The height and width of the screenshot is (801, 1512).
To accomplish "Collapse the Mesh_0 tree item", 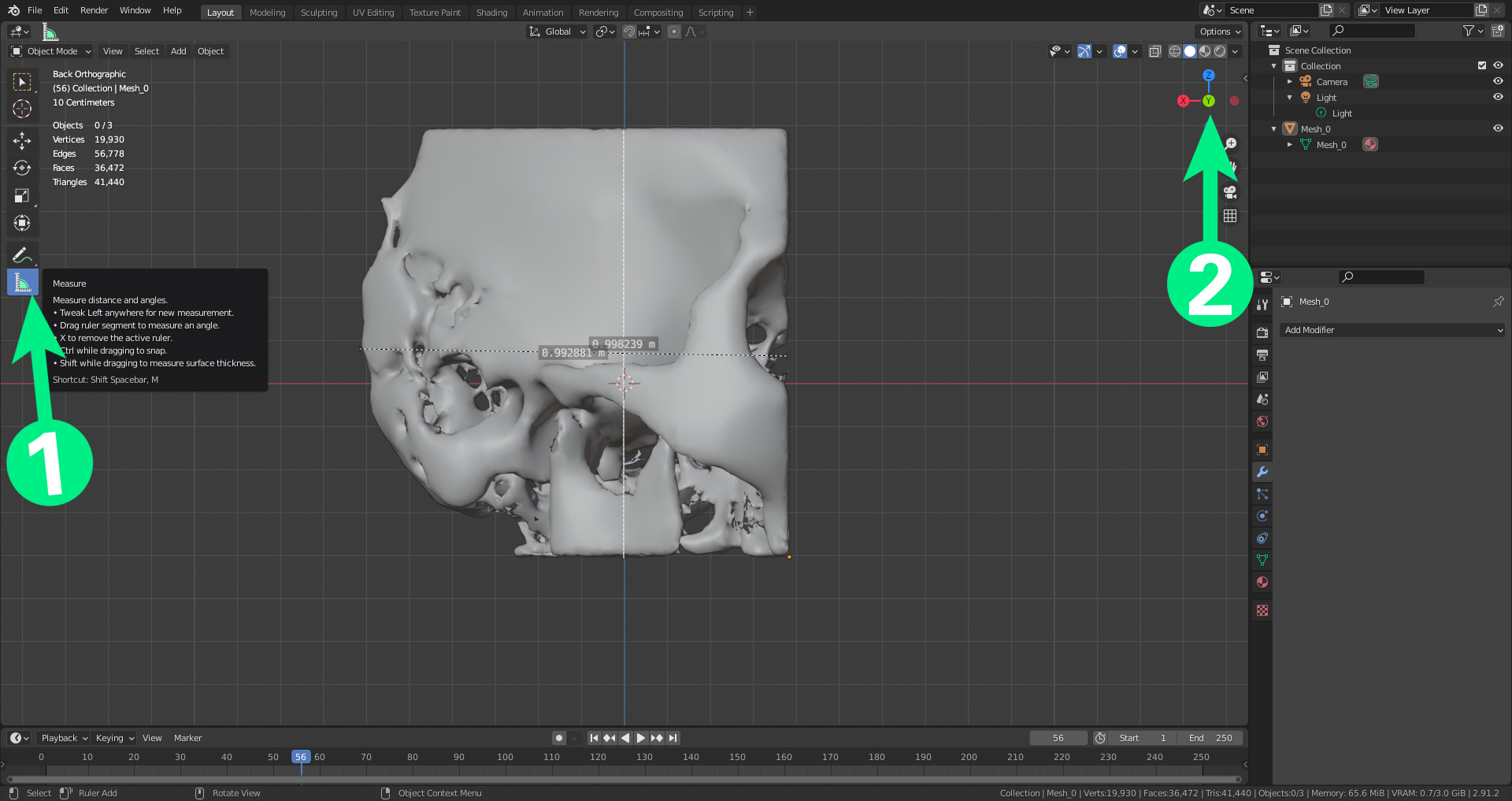I will point(1274,129).
